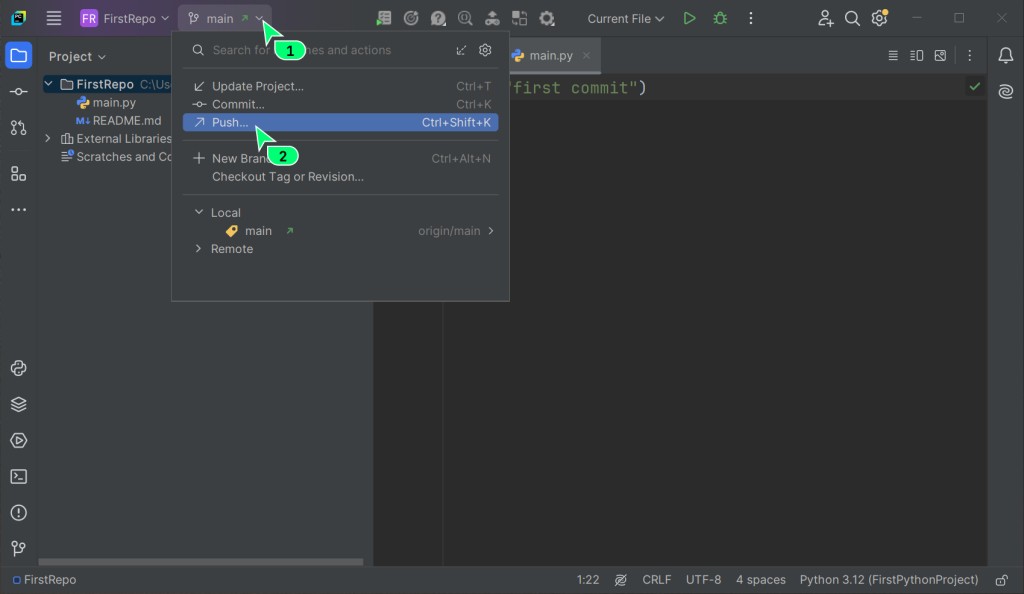Toggle the Project tool window folder icon
This screenshot has width=1024, height=594.
click(18, 56)
